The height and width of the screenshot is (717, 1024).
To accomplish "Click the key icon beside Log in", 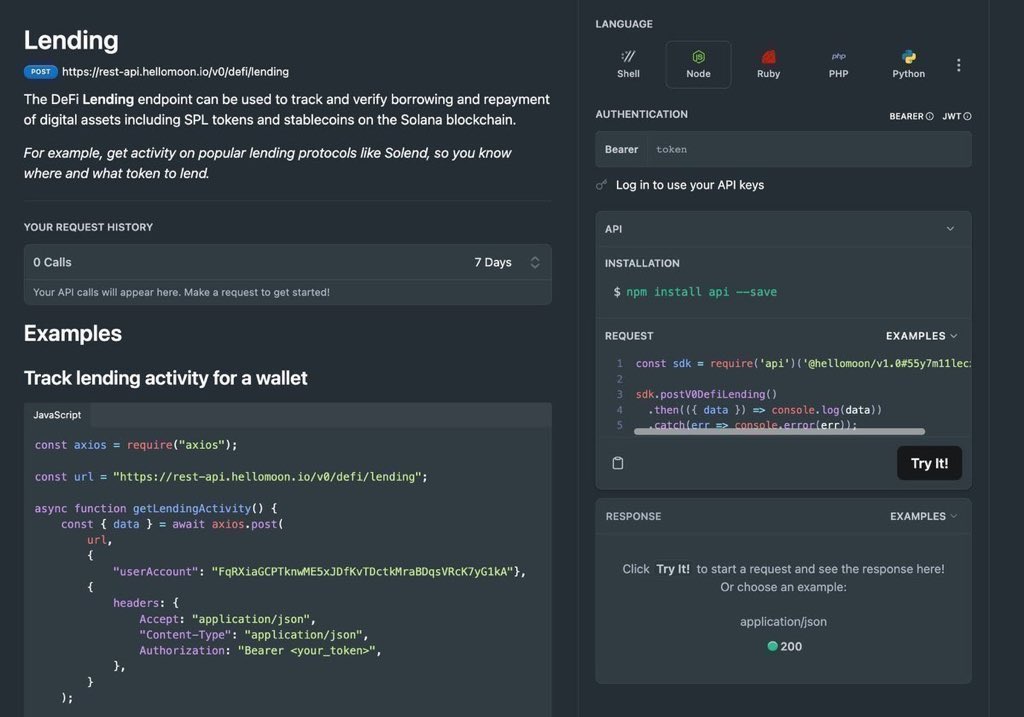I will click(x=601, y=185).
